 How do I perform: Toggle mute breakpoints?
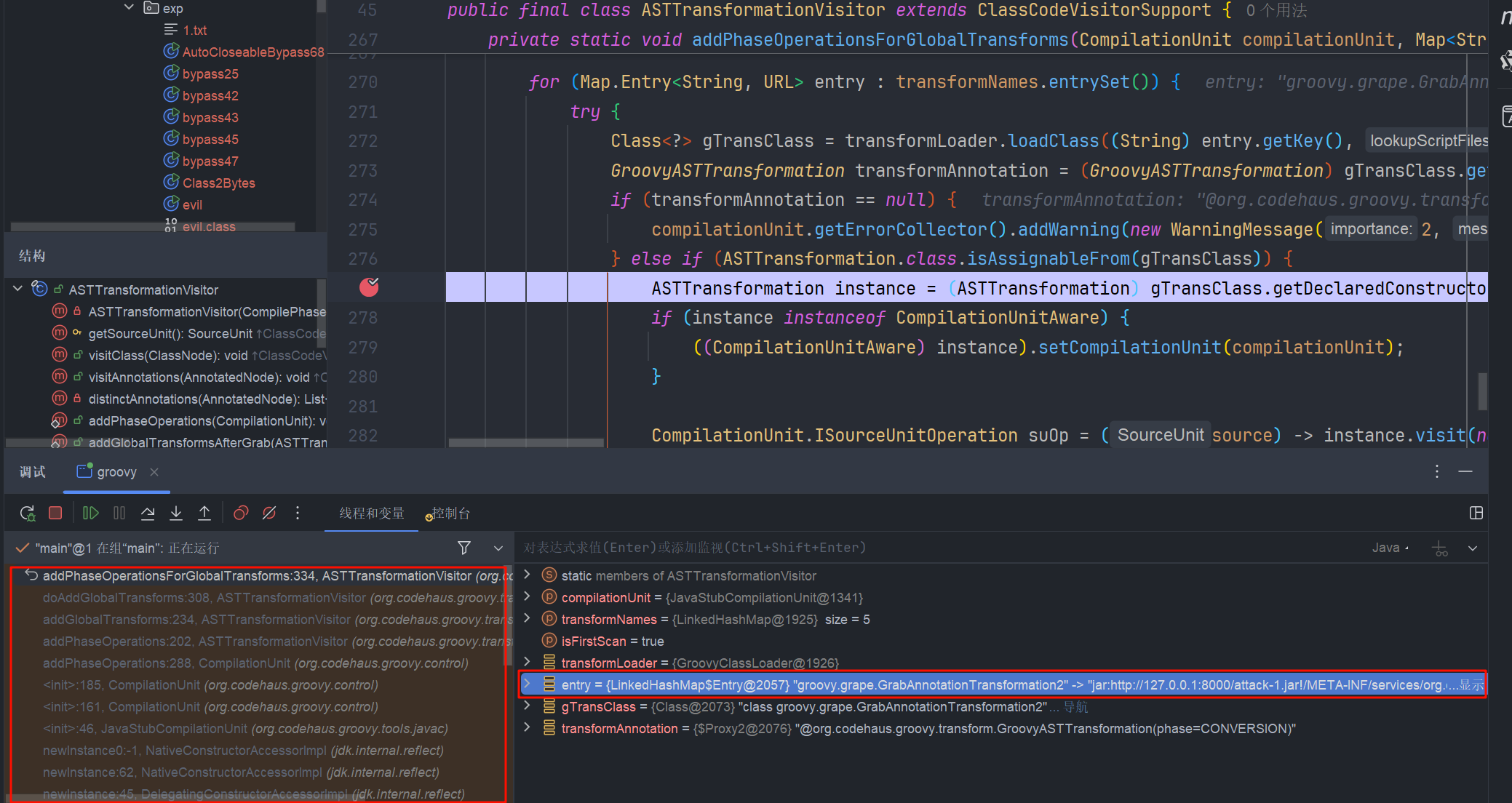click(x=269, y=514)
